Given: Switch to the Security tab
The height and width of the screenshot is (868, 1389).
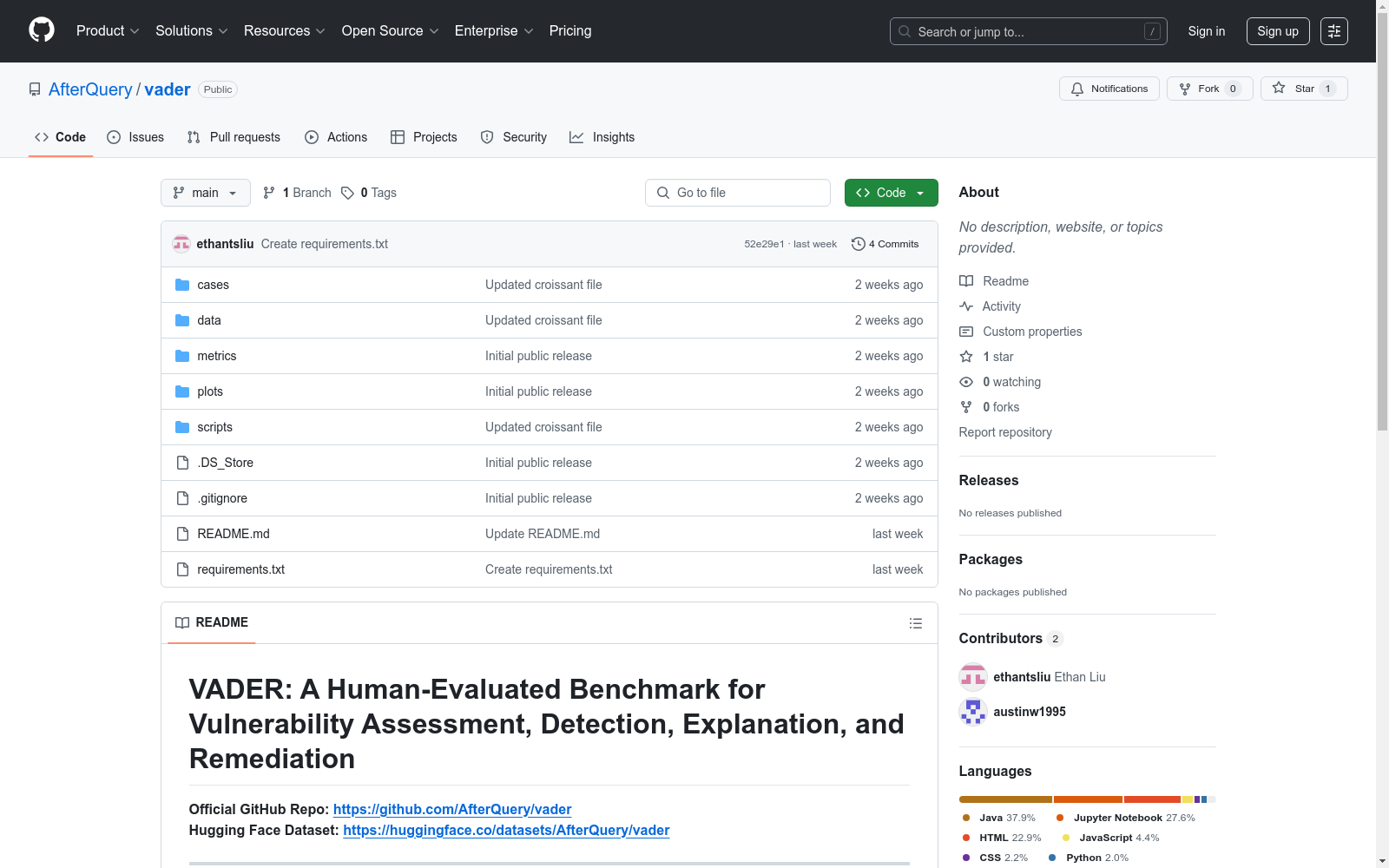Looking at the screenshot, I should [x=514, y=137].
